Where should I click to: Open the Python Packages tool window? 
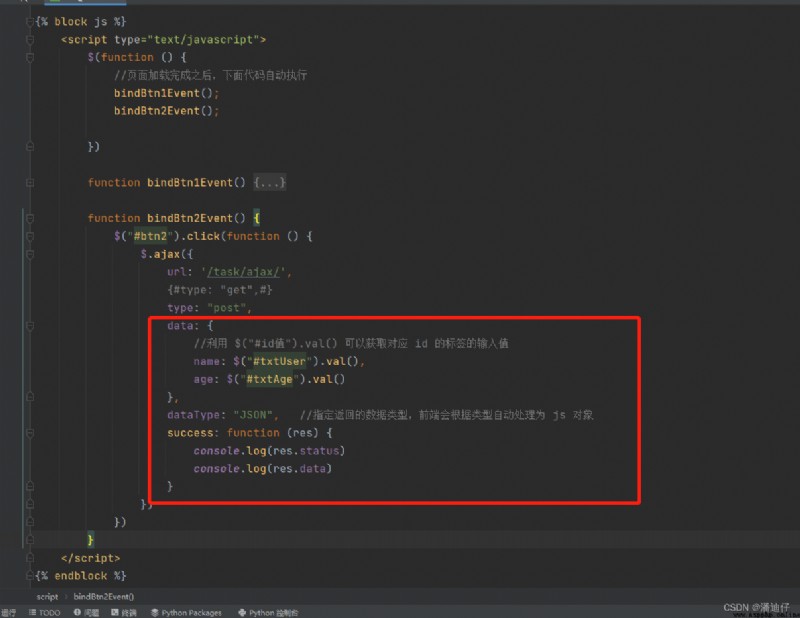point(186,612)
